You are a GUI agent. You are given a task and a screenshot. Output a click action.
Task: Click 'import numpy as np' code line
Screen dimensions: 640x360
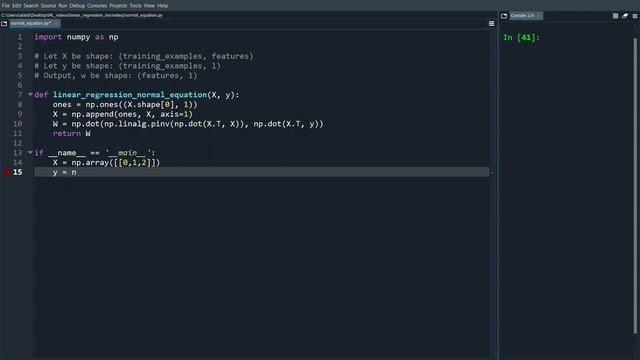click(x=76, y=37)
